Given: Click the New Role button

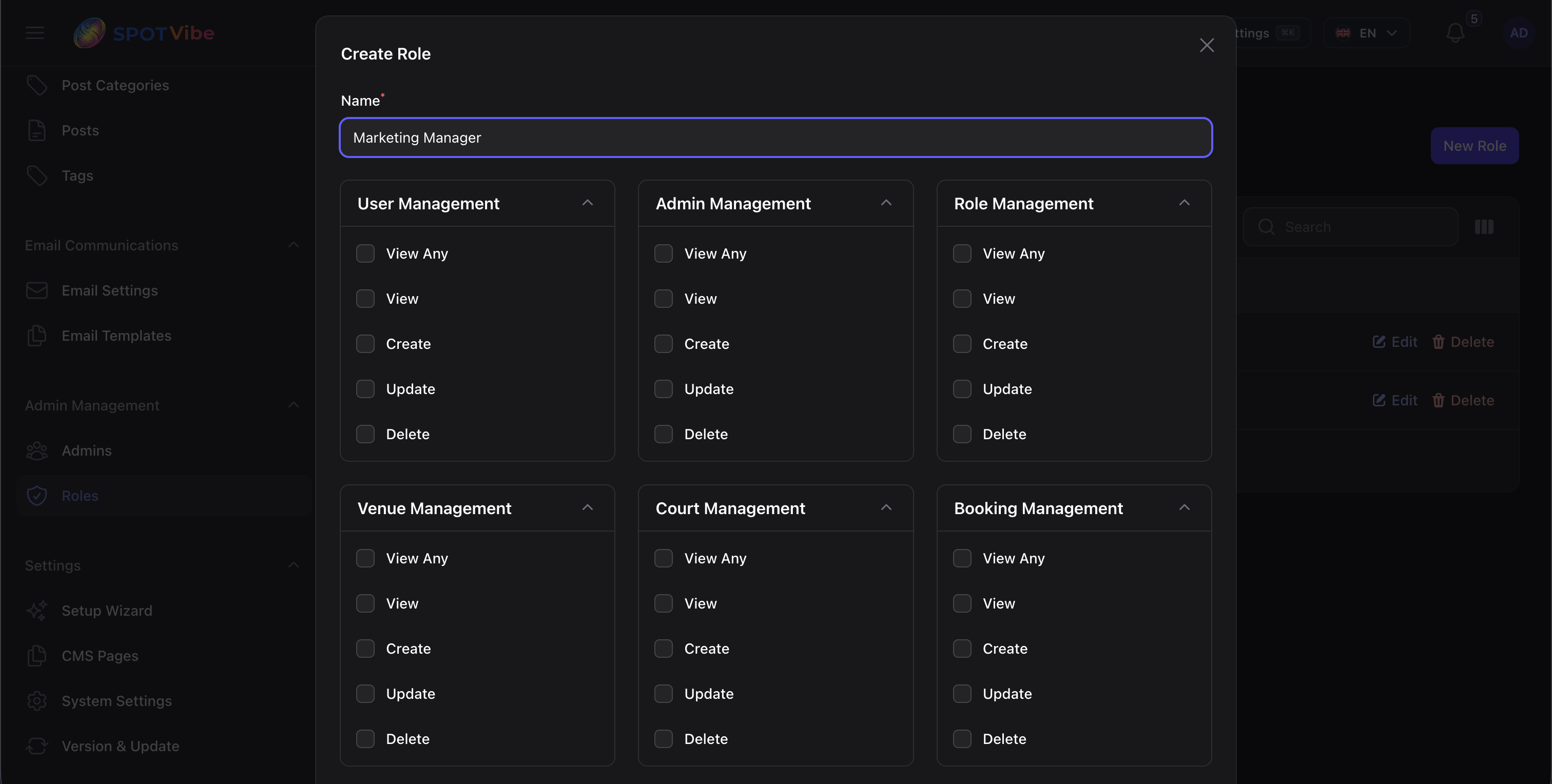Looking at the screenshot, I should 1475,146.
